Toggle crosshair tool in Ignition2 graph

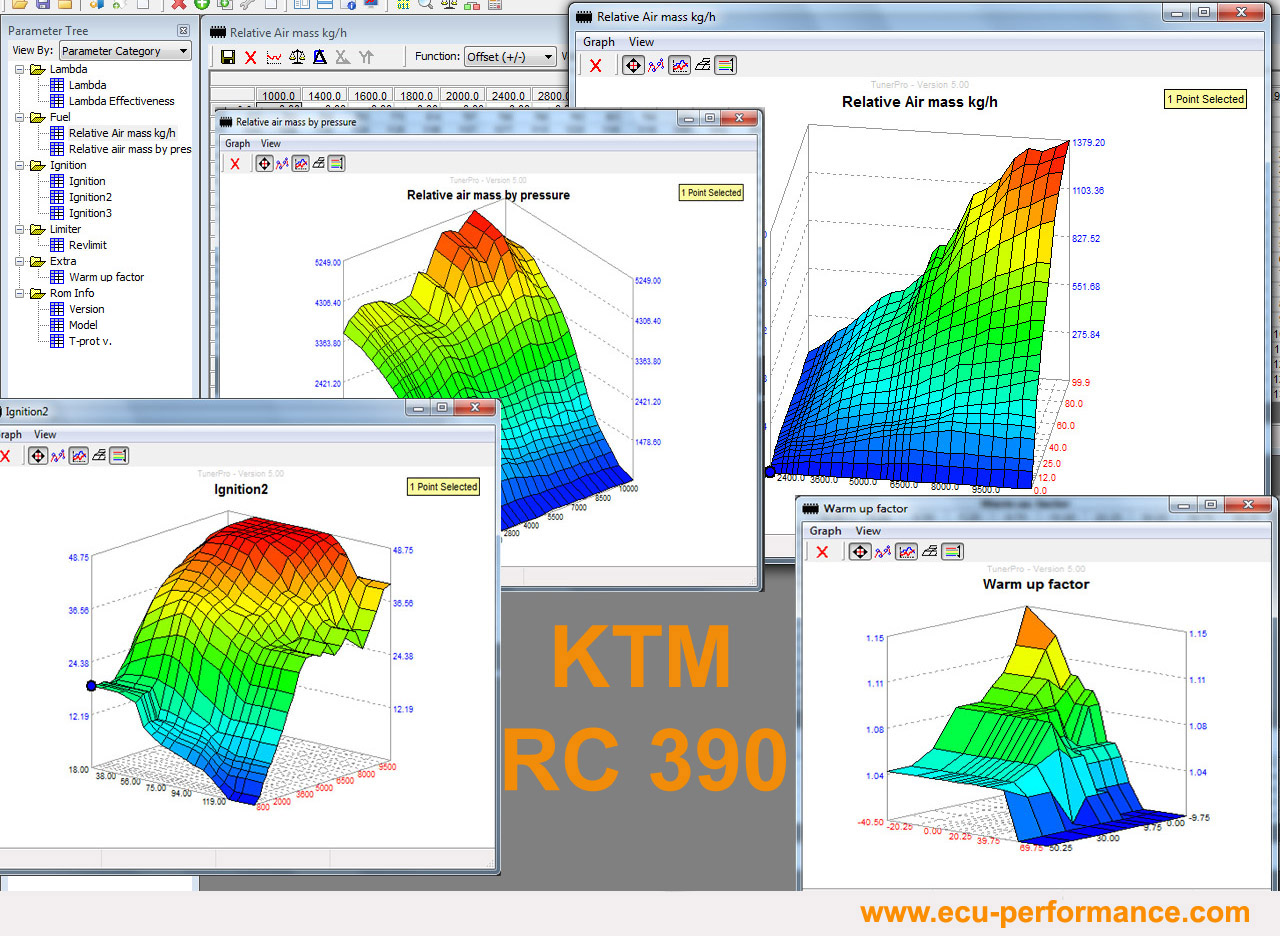tap(37, 456)
